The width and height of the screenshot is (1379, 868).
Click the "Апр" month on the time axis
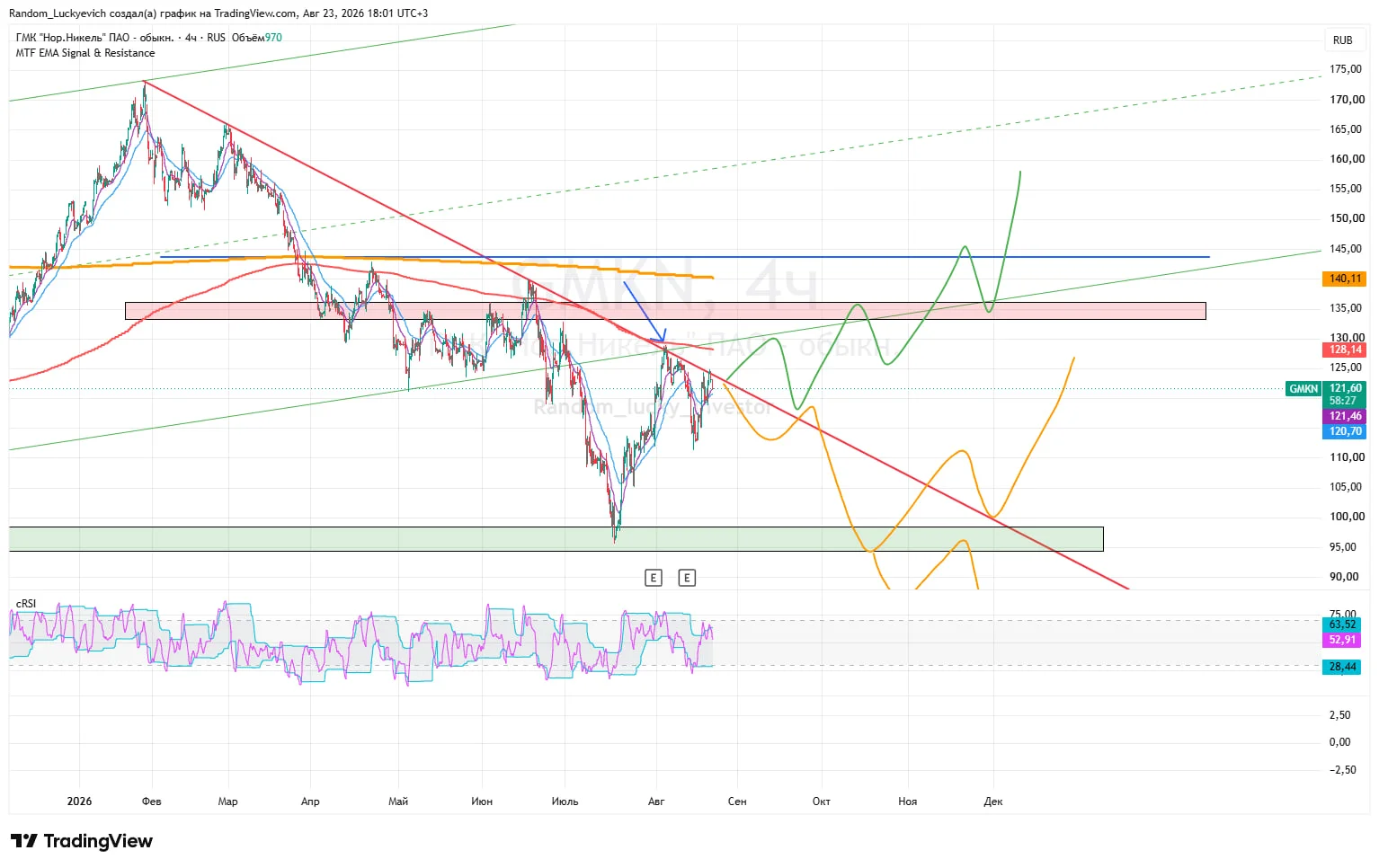(x=310, y=802)
